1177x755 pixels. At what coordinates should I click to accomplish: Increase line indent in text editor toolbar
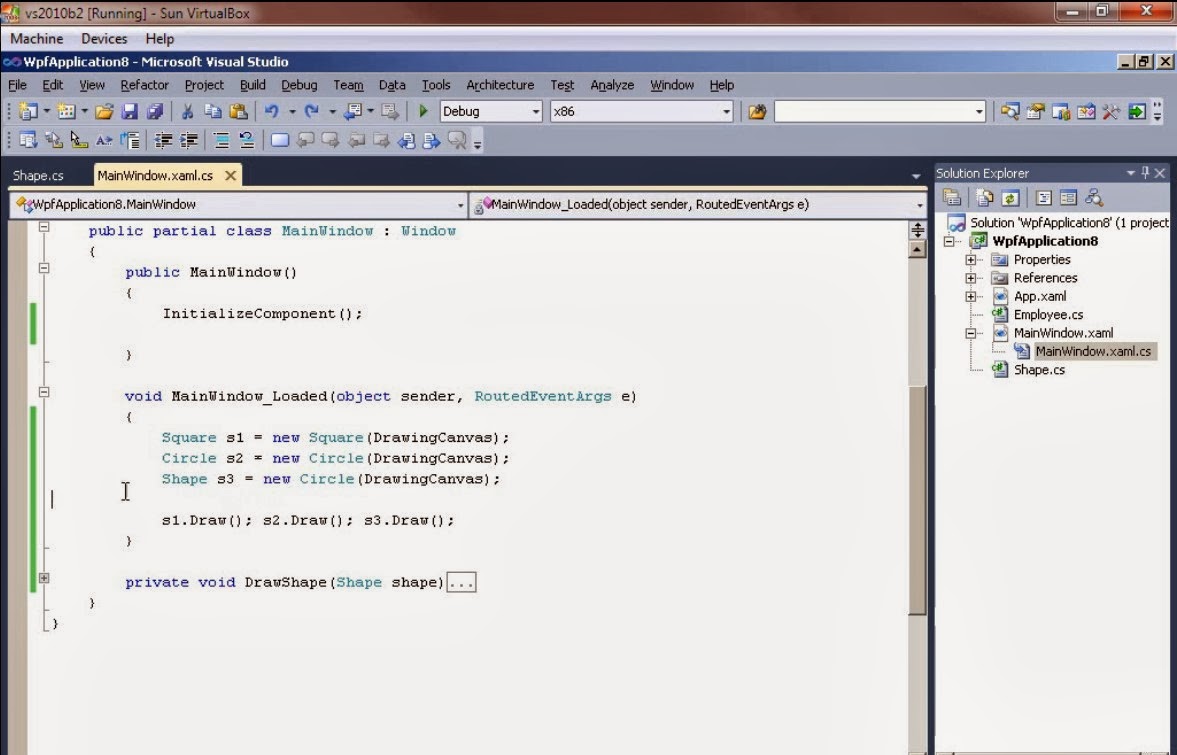click(x=188, y=140)
